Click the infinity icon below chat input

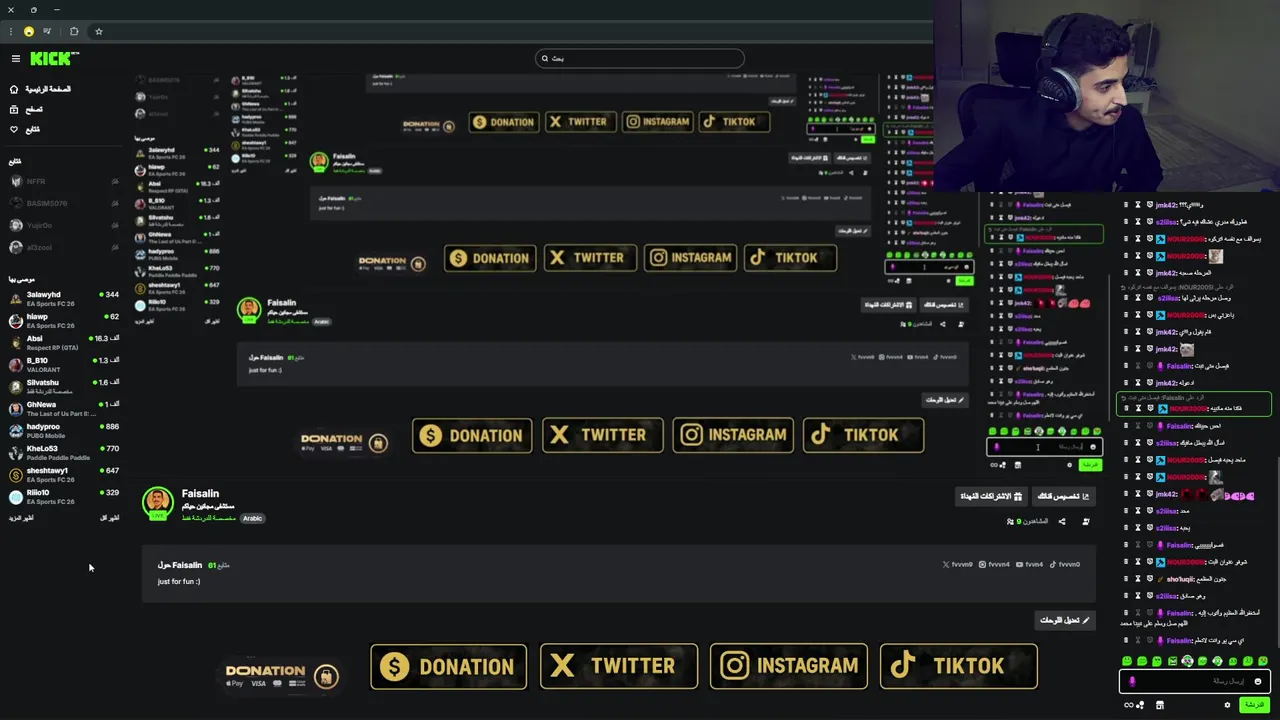click(x=1129, y=705)
